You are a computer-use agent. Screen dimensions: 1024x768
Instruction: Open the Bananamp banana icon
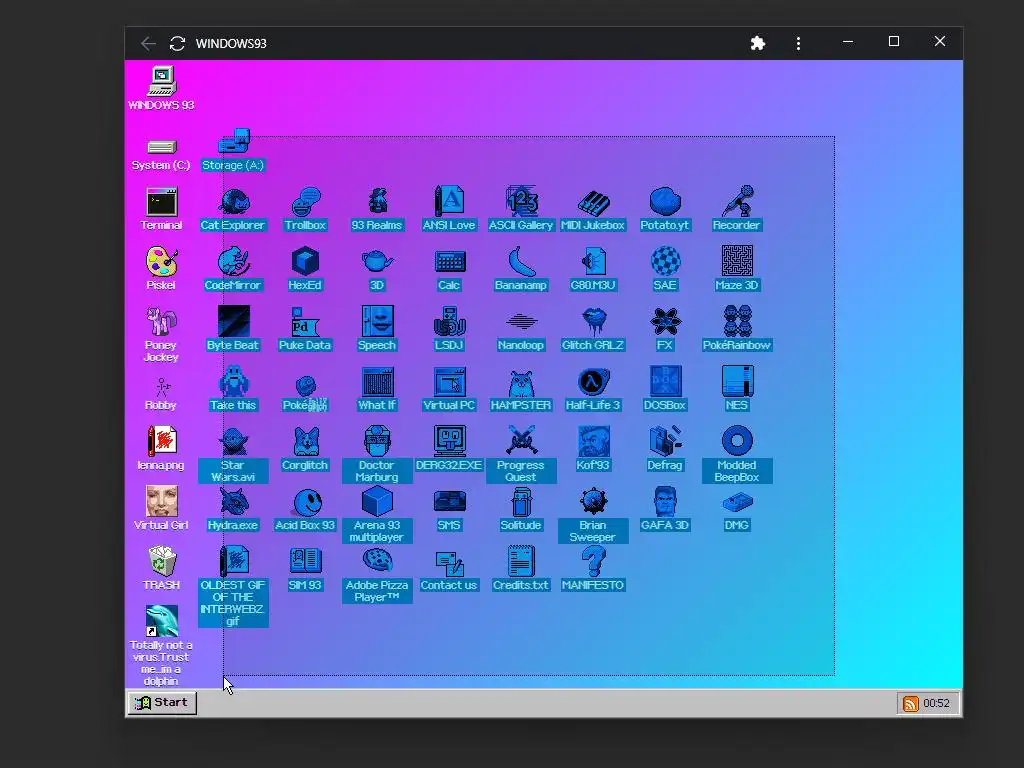click(521, 262)
